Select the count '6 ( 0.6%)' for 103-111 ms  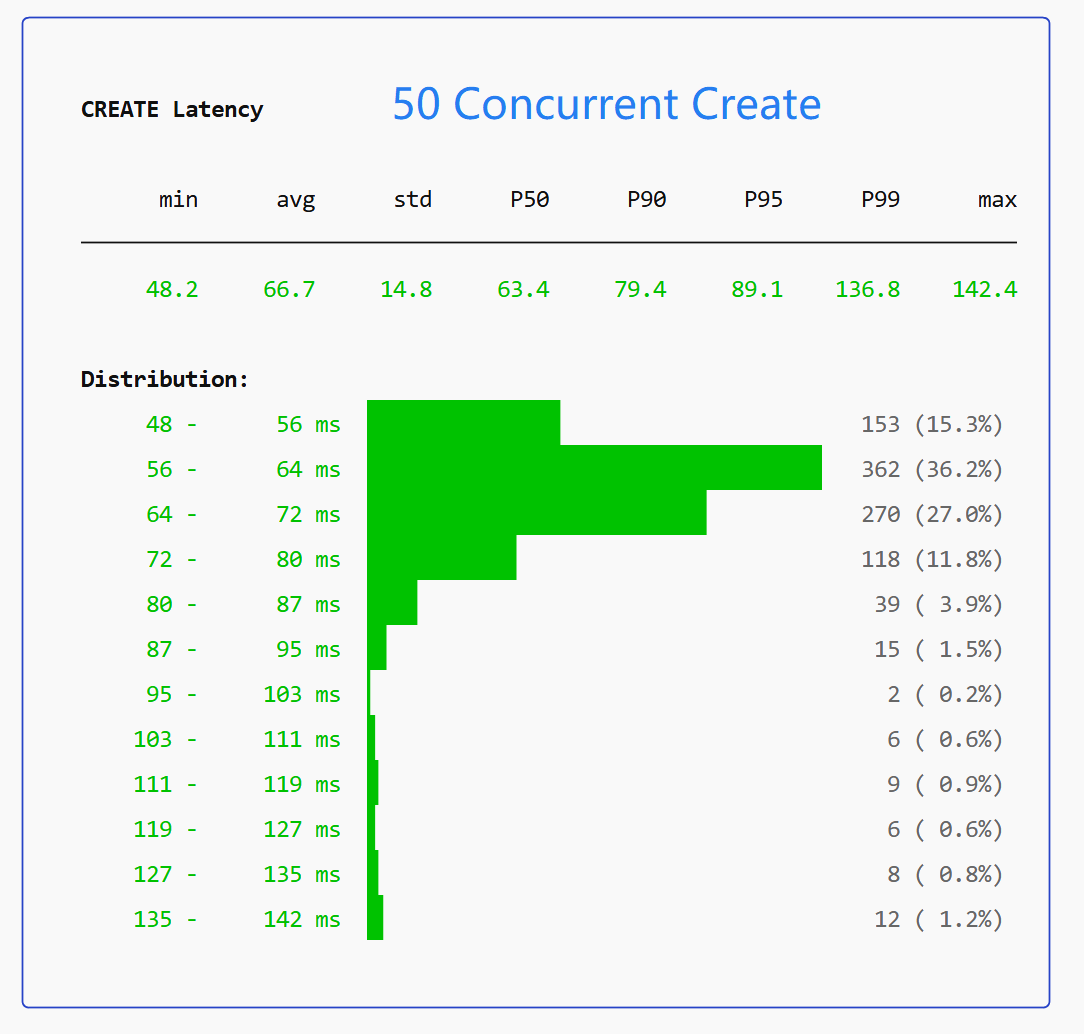[x=945, y=740]
